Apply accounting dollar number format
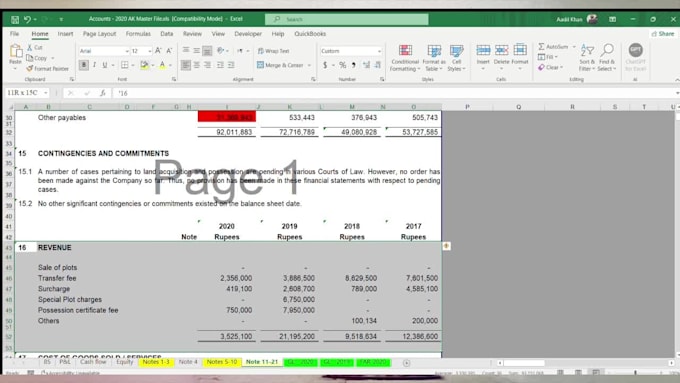 pyautogui.click(x=325, y=65)
